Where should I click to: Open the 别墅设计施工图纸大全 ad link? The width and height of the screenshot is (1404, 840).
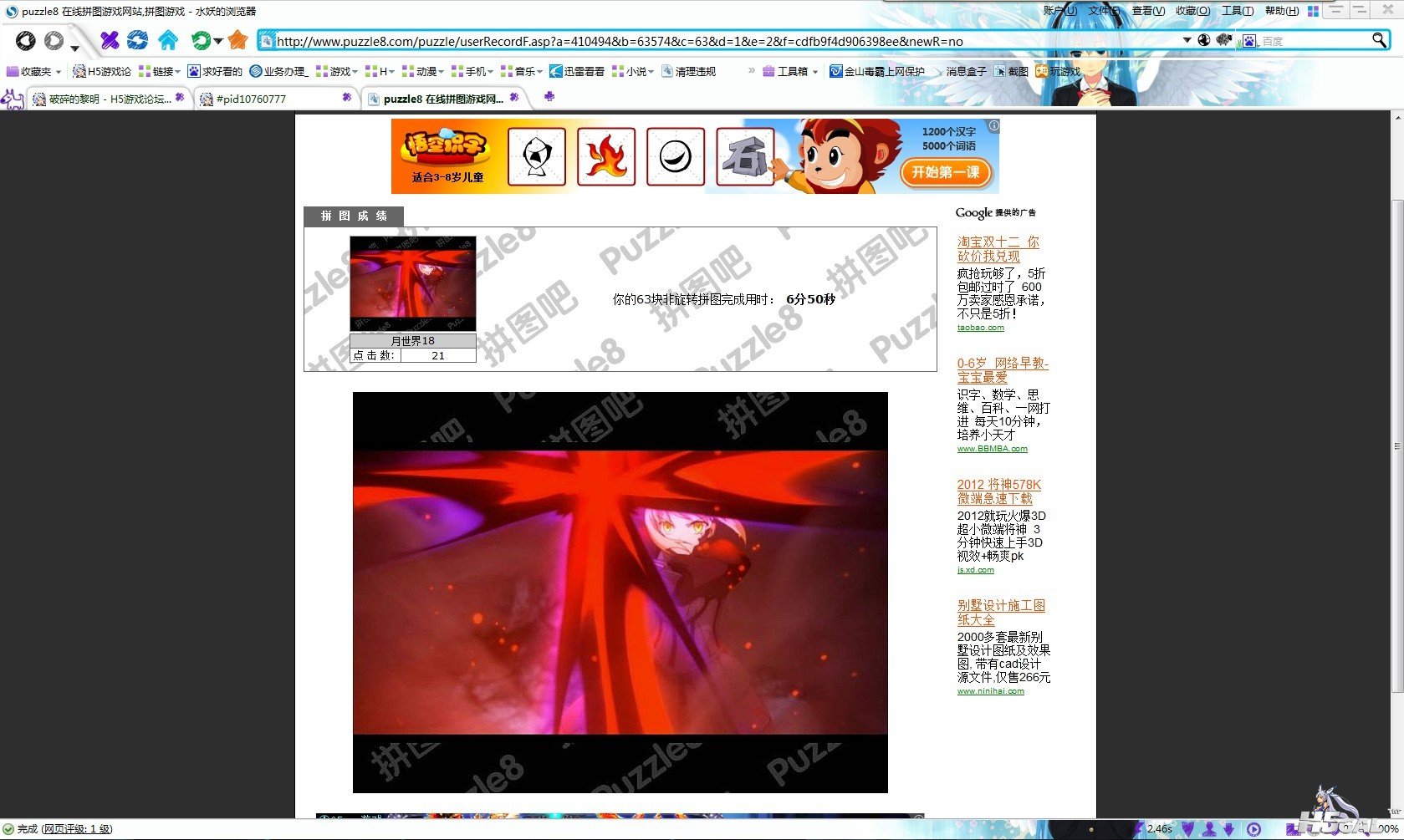click(x=1002, y=613)
